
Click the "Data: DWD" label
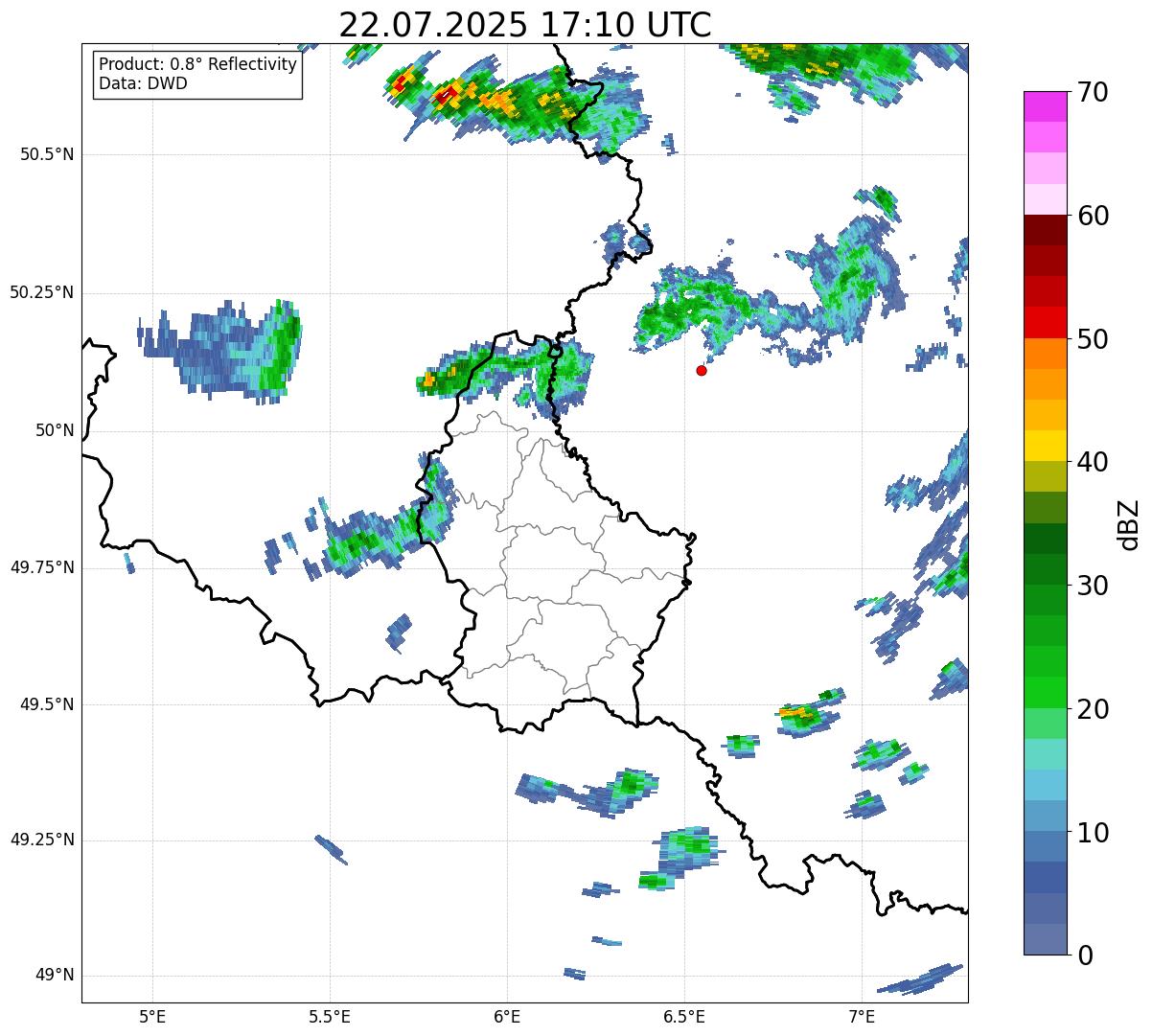(x=143, y=83)
